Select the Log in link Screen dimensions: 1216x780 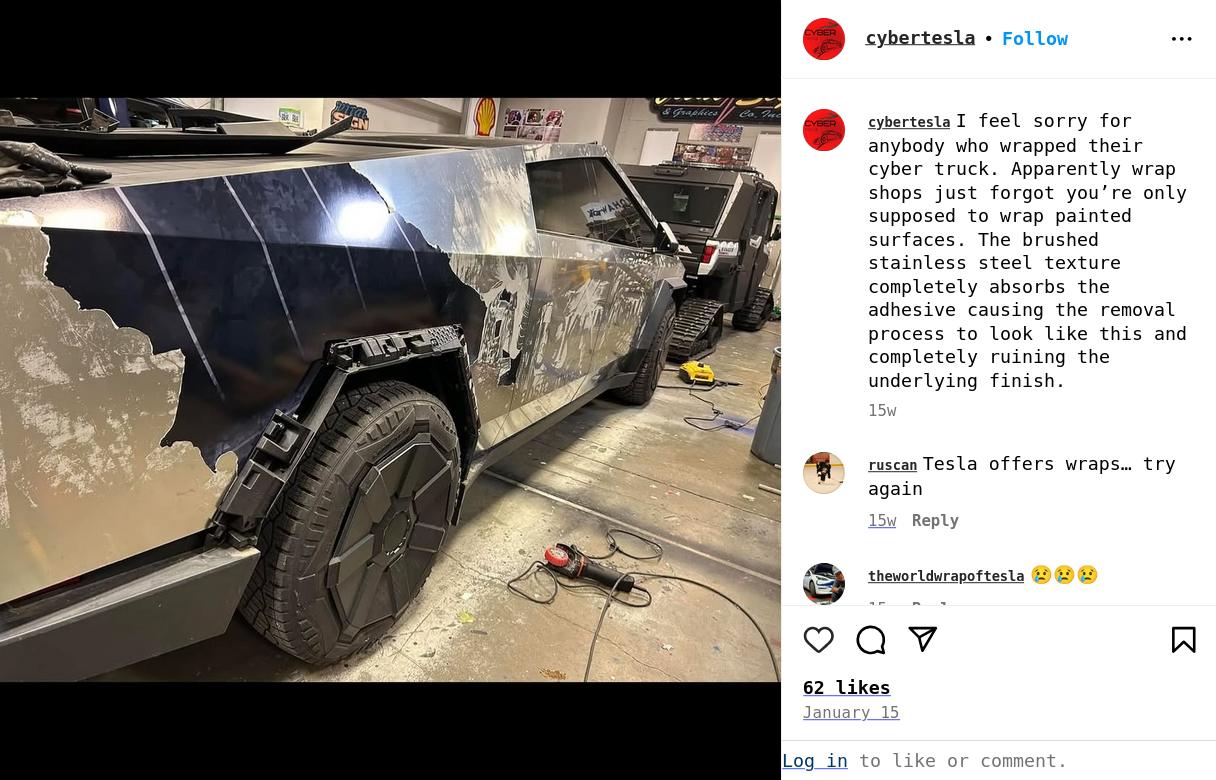[815, 760]
